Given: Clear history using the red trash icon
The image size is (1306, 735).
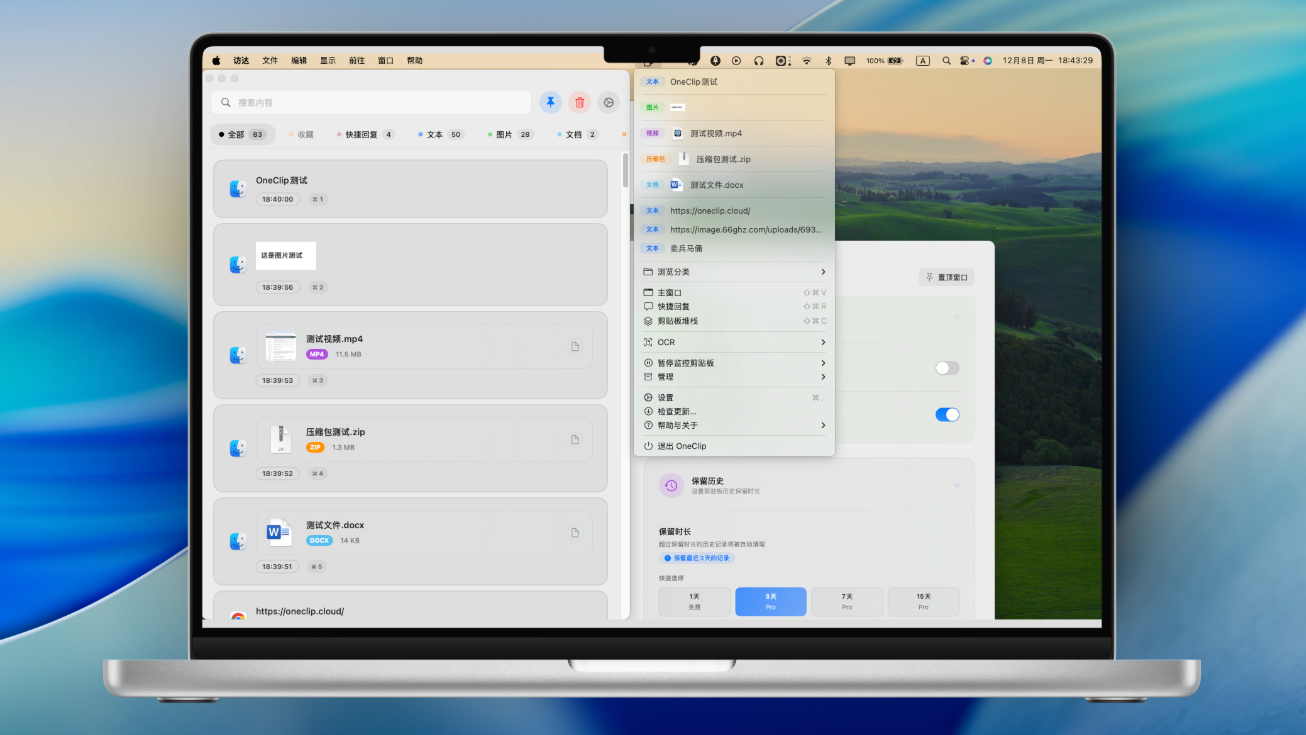Looking at the screenshot, I should 579,101.
